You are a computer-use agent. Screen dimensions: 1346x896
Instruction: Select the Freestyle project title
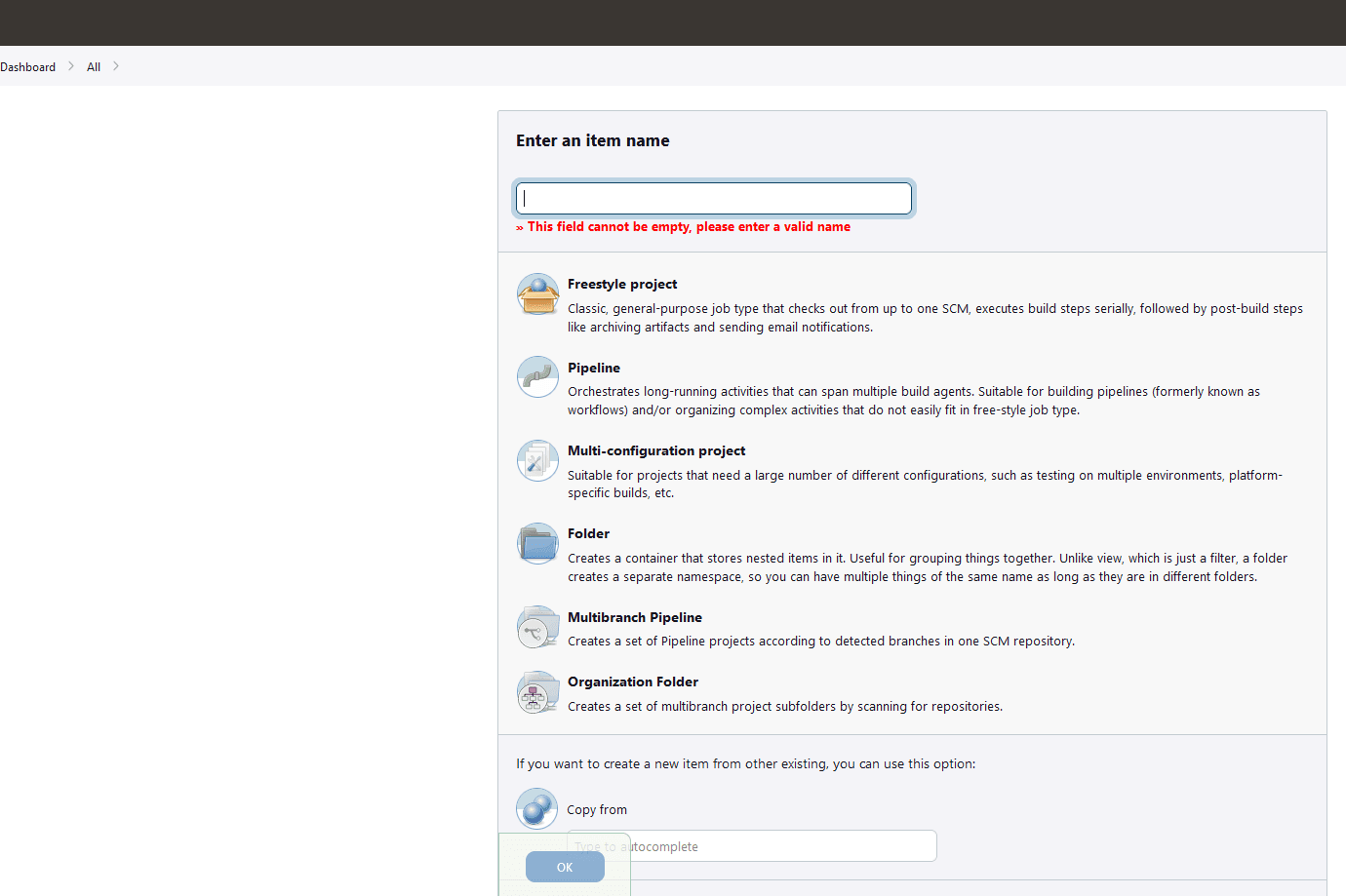coord(622,284)
